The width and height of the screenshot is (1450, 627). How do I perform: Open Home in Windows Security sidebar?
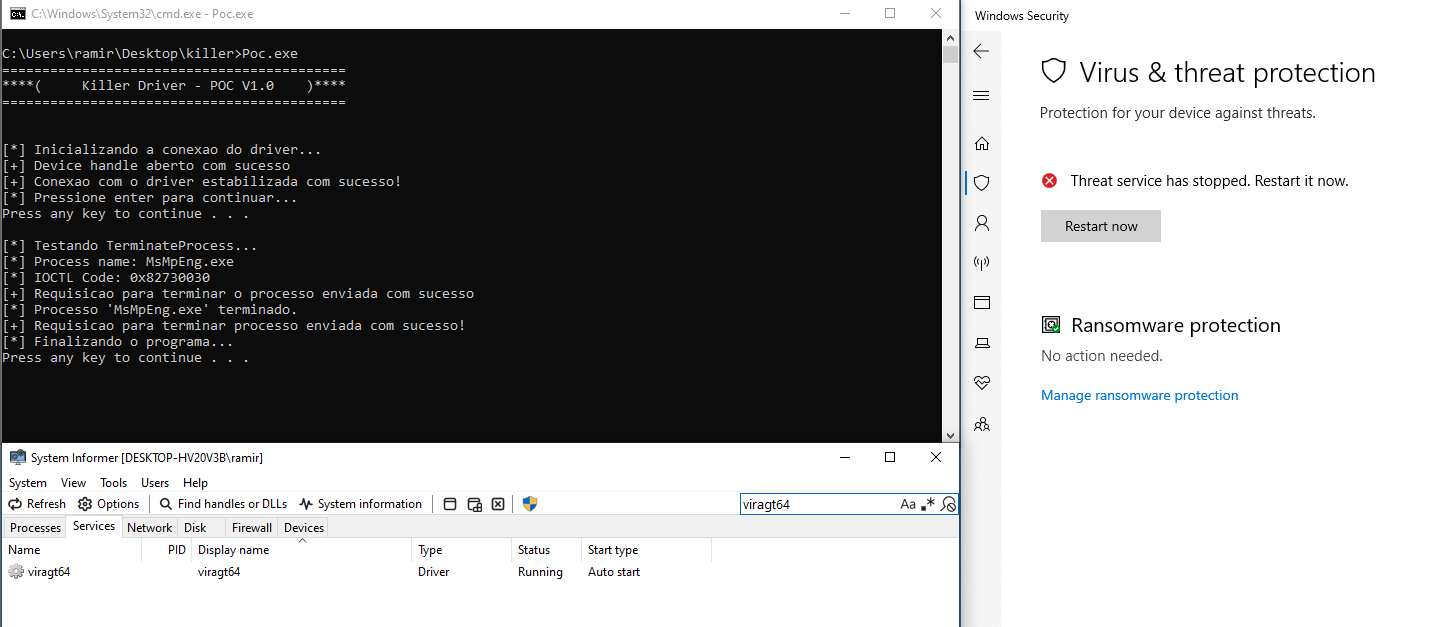pyautogui.click(x=981, y=143)
